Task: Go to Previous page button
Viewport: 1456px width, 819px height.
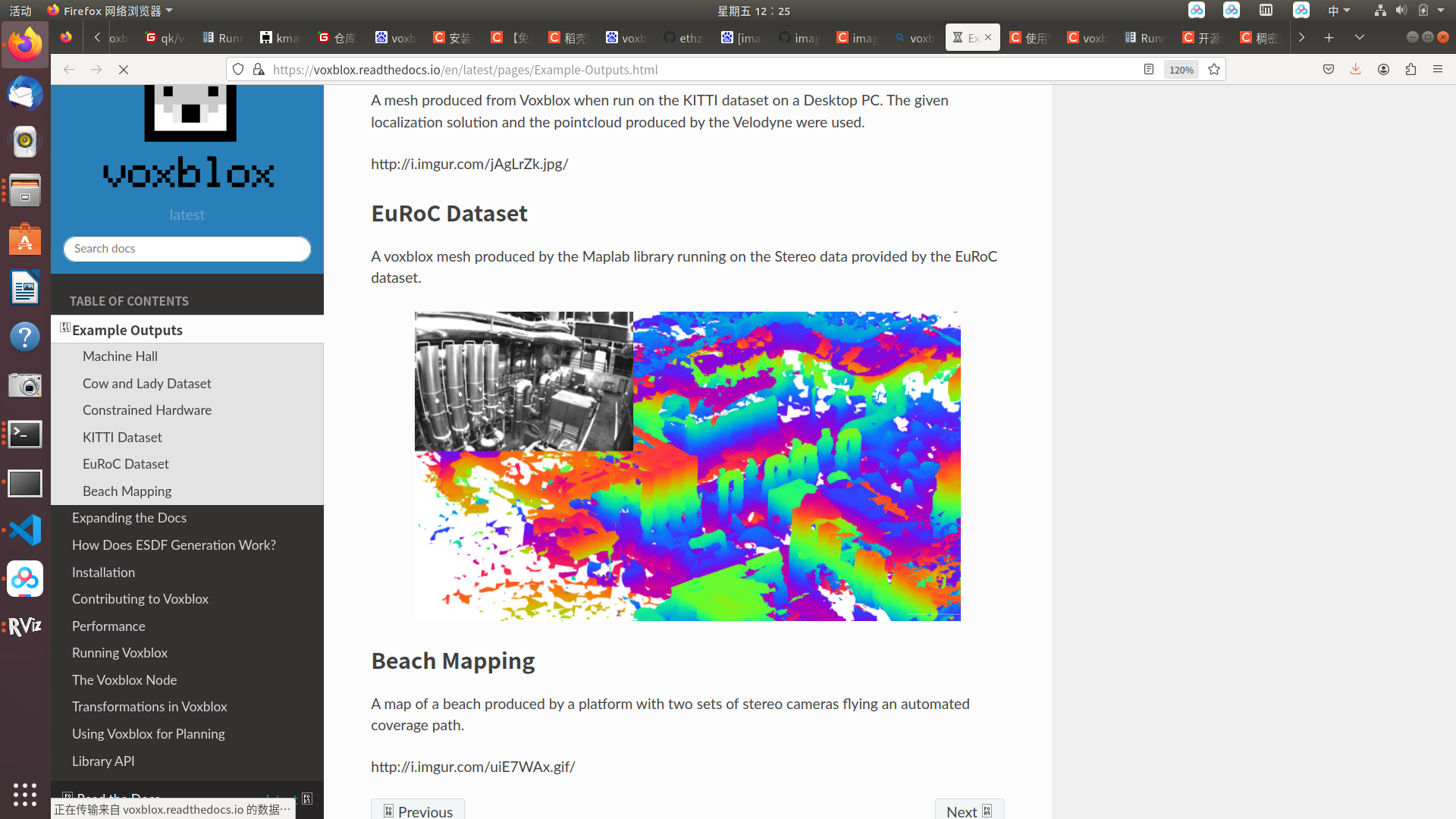Action: pyautogui.click(x=418, y=811)
